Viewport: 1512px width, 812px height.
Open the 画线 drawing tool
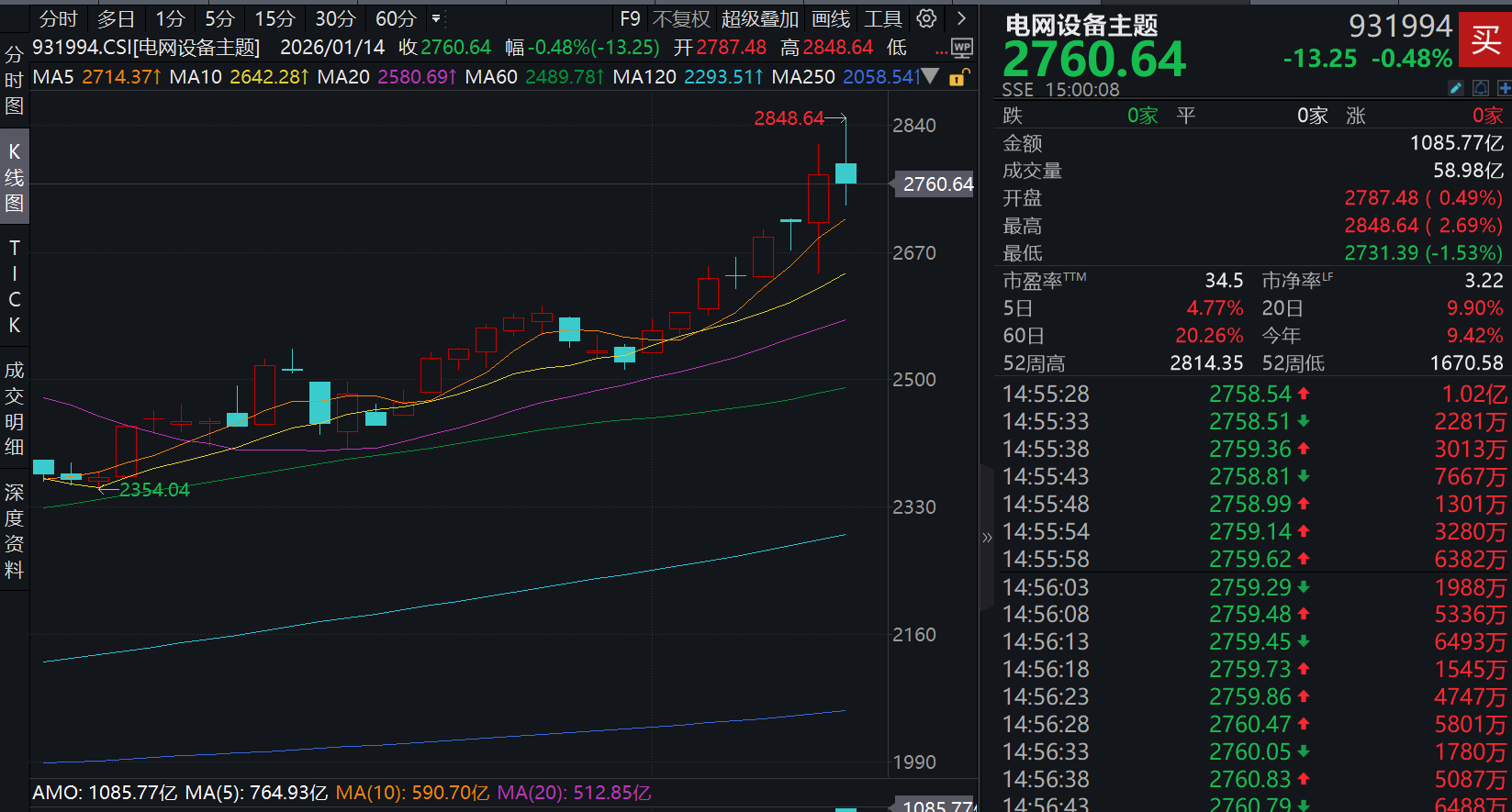click(831, 18)
